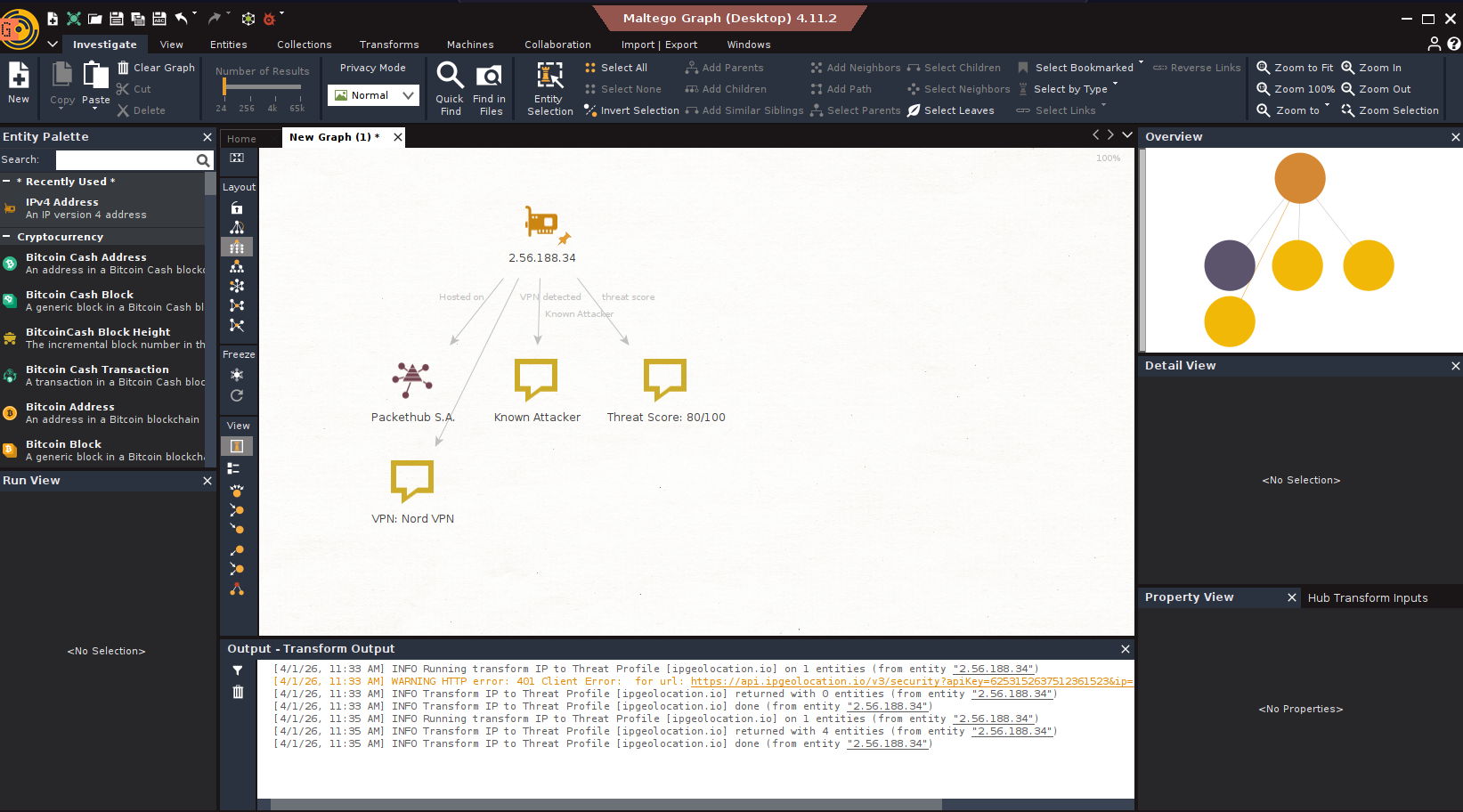Apply the Circular layout from the Layout sidebar

click(237, 286)
